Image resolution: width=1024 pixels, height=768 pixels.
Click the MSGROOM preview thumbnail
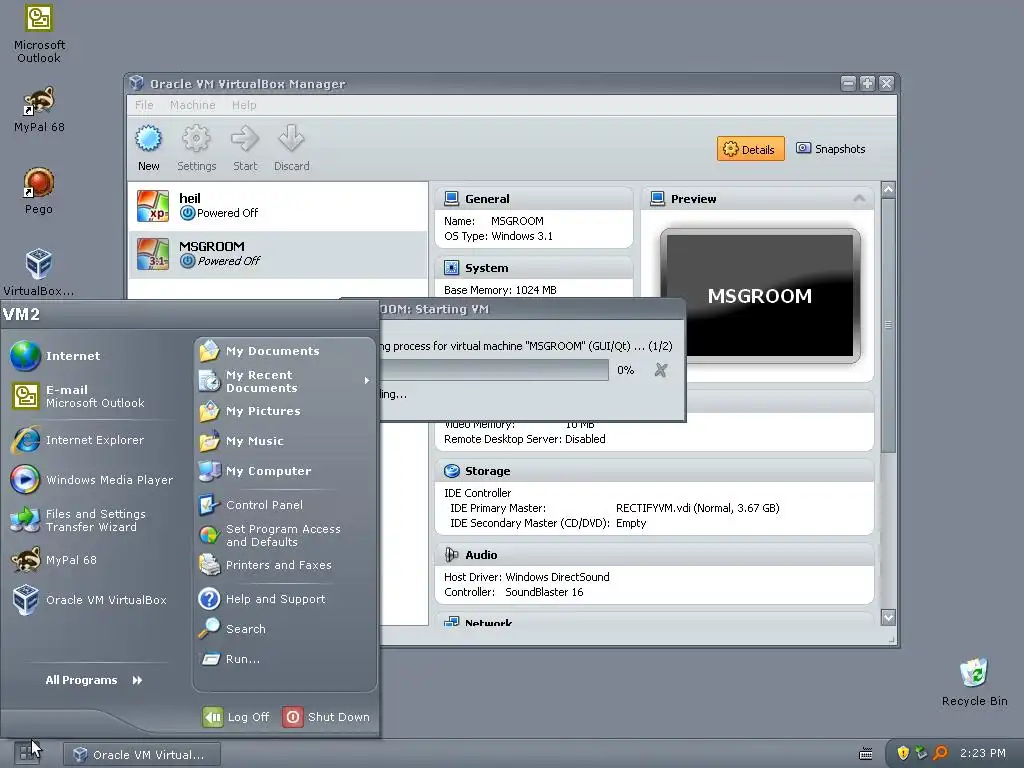coord(760,295)
